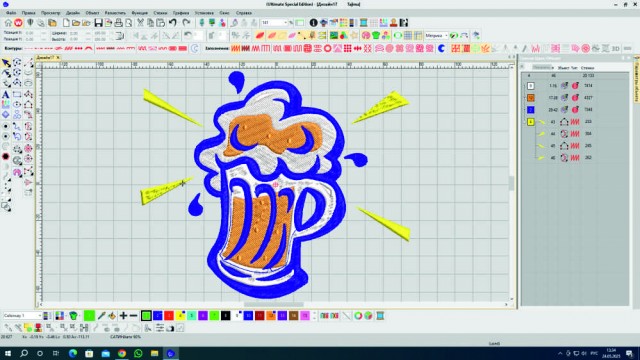
Task: Open the zoom percentage dropdown
Action: tap(275, 23)
